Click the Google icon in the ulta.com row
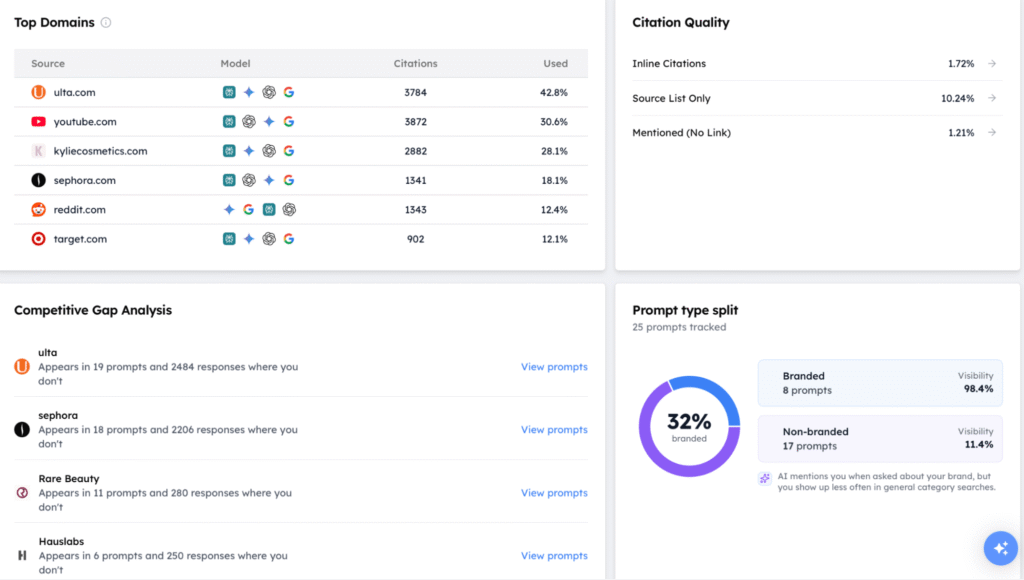Viewport: 1024px width, 580px height. click(289, 92)
